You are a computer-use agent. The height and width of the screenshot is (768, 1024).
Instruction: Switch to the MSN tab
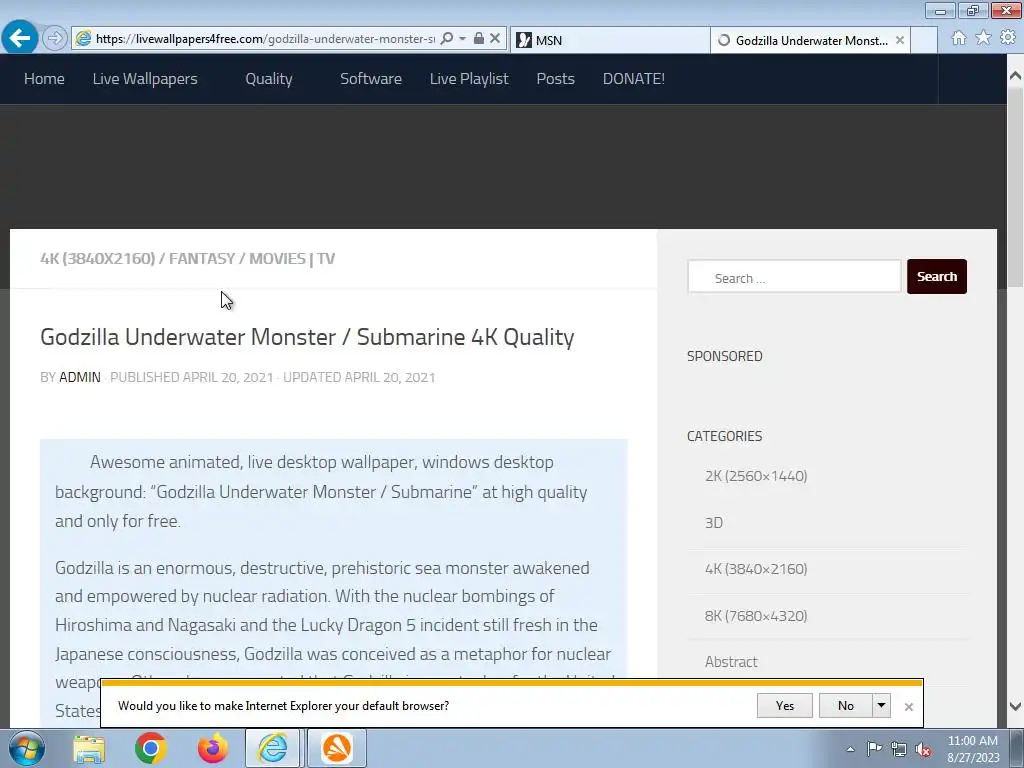tap(609, 40)
